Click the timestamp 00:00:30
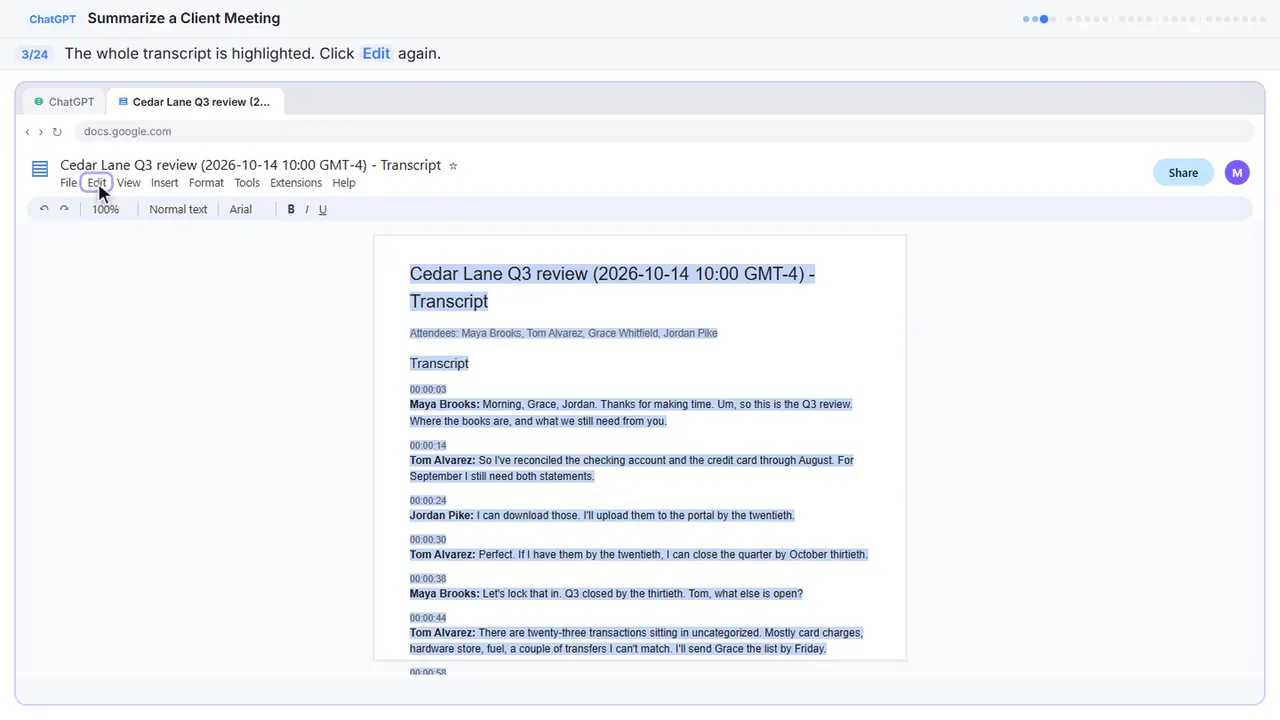Image resolution: width=1280 pixels, height=720 pixels. tap(428, 540)
